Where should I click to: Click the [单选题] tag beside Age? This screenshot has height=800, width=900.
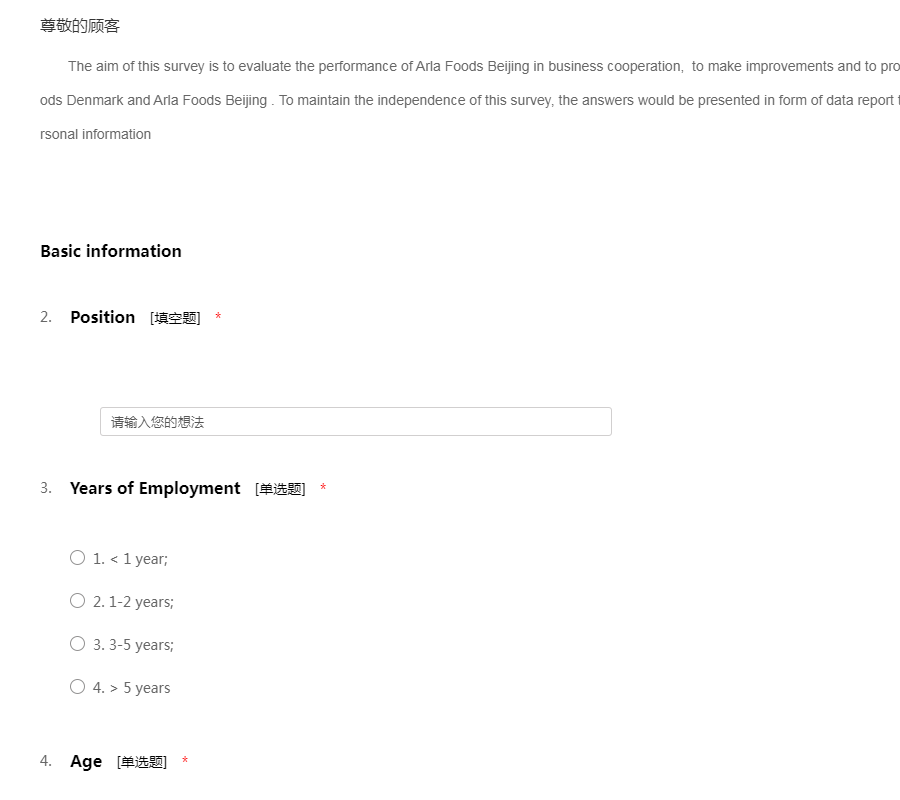pyautogui.click(x=142, y=762)
